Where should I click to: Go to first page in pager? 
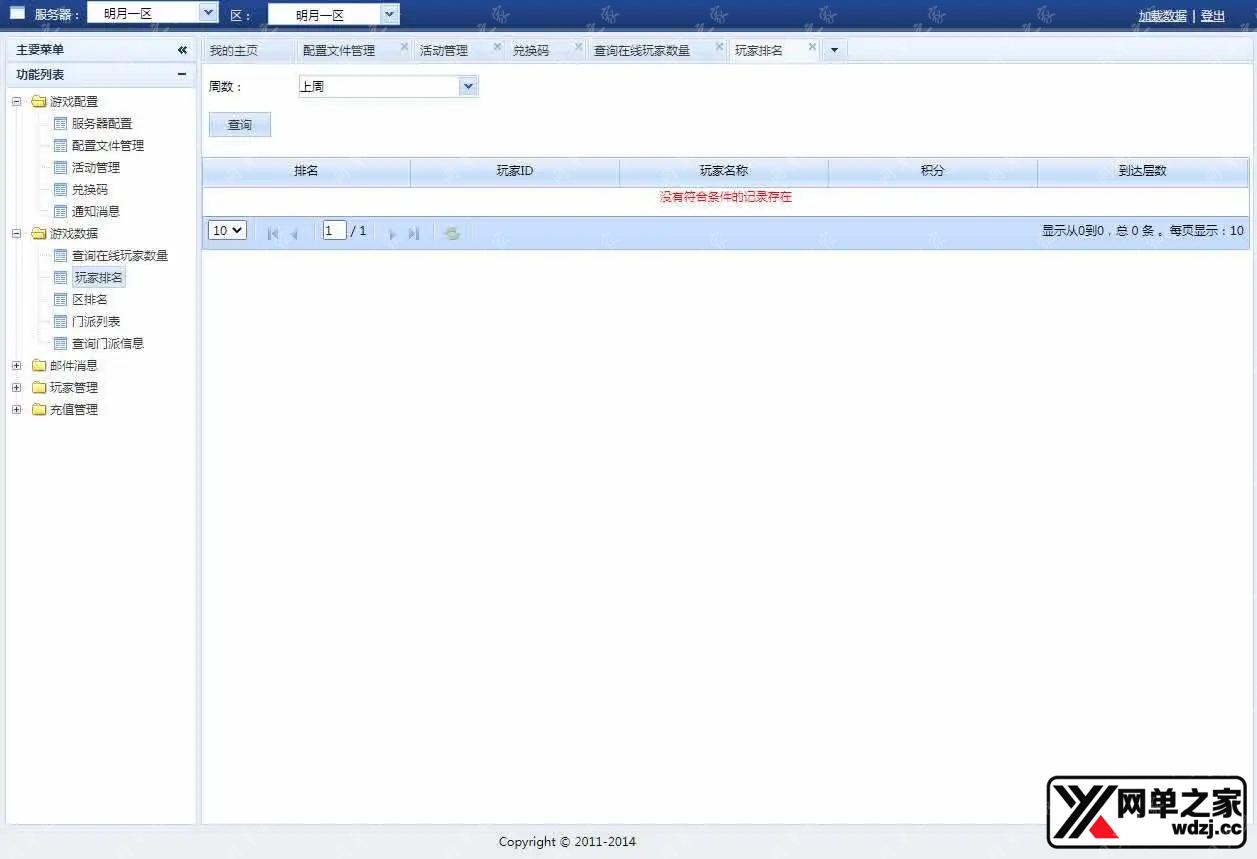pyautogui.click(x=273, y=233)
